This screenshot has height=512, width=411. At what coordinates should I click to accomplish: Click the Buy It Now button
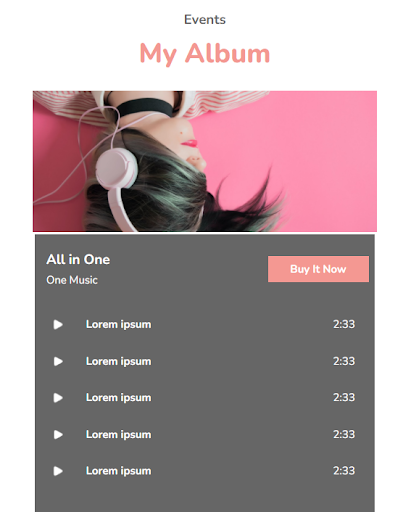(318, 269)
